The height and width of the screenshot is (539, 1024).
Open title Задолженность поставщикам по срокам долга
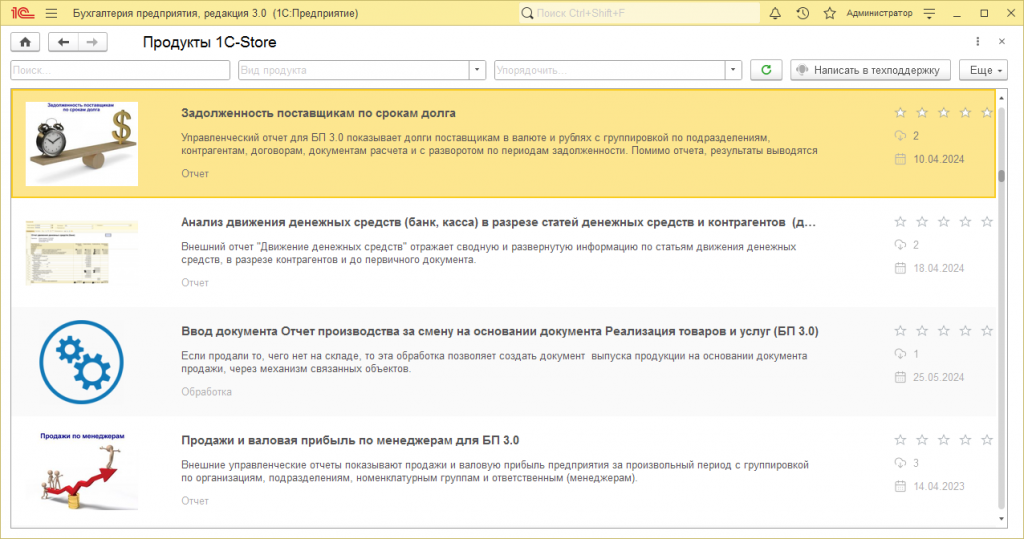[x=318, y=113]
